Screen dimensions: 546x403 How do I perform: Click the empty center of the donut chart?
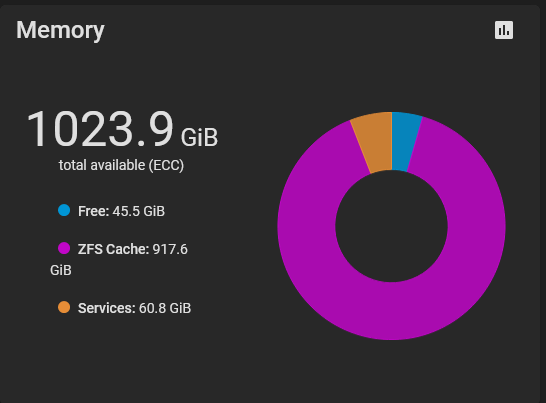coord(391,226)
